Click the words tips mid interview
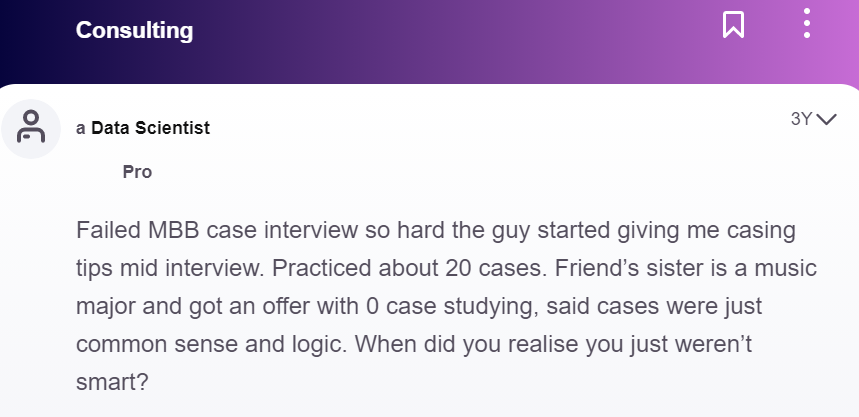This screenshot has height=417, width=859. point(171,269)
